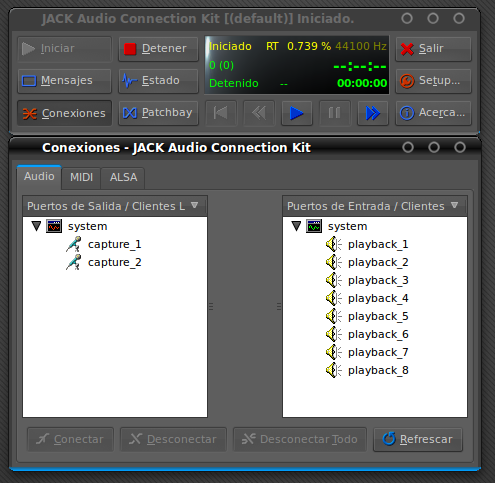Click the Refrescar refresh button
495x483 pixels.
click(418, 439)
